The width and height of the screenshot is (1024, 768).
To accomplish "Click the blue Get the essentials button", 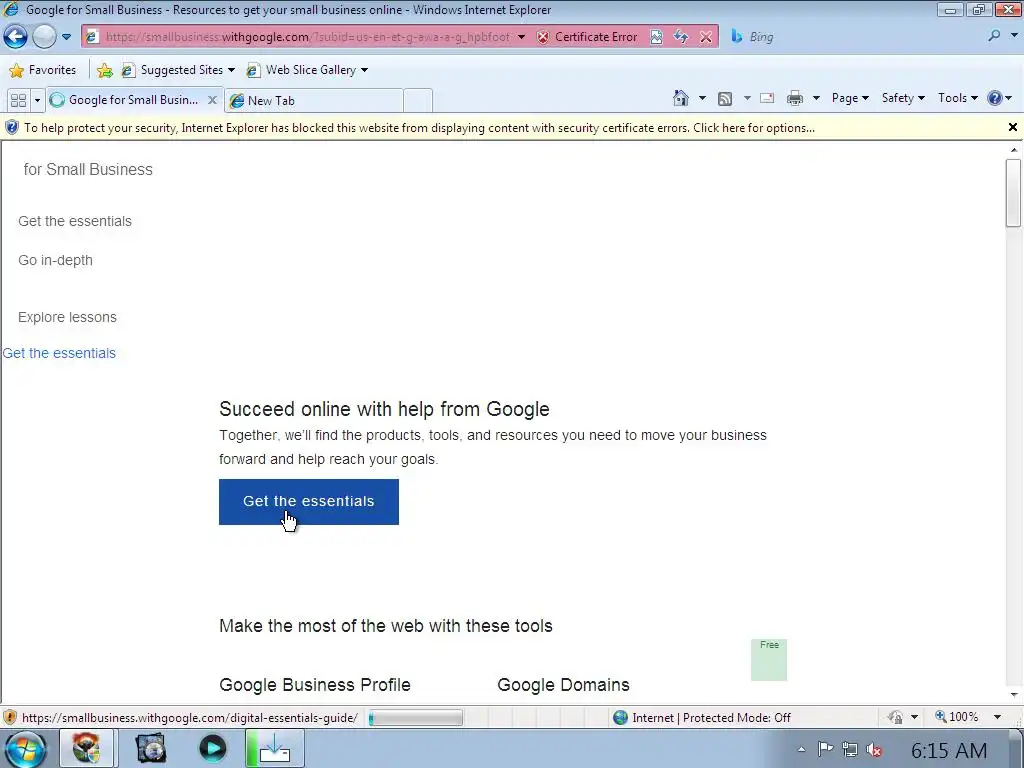I will pyautogui.click(x=309, y=502).
